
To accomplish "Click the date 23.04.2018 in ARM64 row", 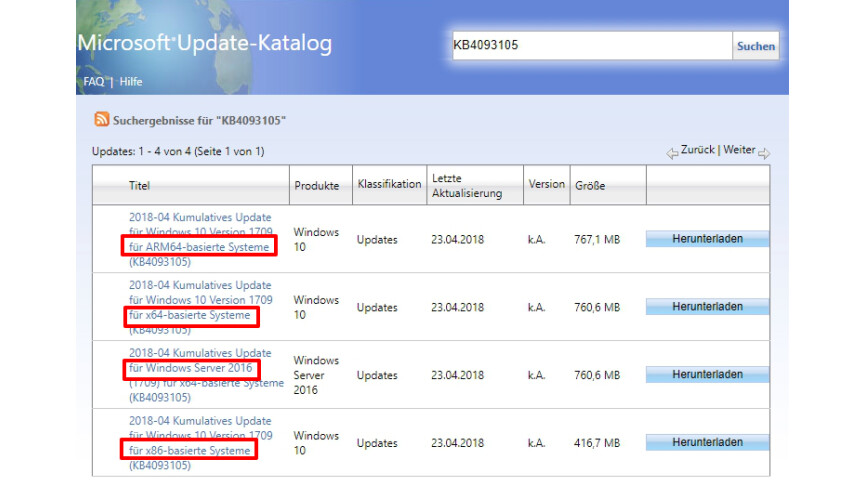I will [x=457, y=240].
